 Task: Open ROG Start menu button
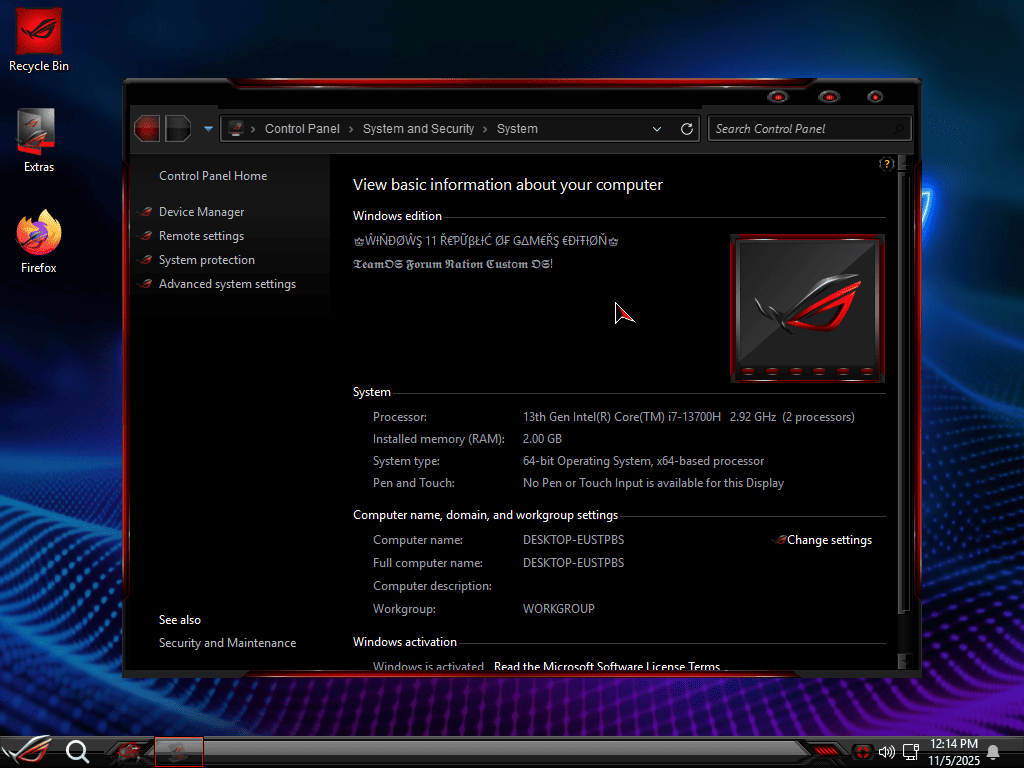[x=27, y=751]
